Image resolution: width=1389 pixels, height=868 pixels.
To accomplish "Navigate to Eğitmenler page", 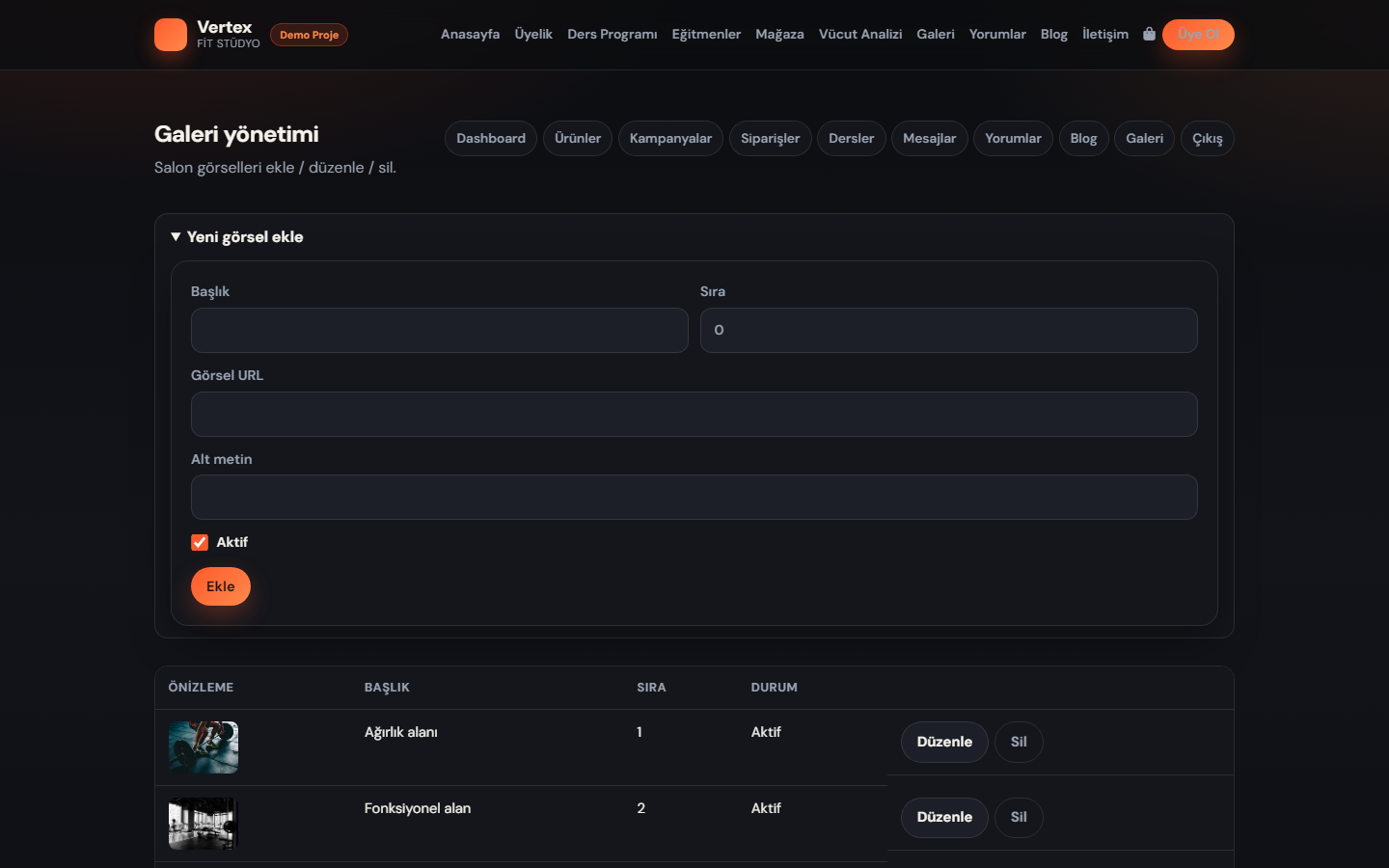I will [706, 34].
